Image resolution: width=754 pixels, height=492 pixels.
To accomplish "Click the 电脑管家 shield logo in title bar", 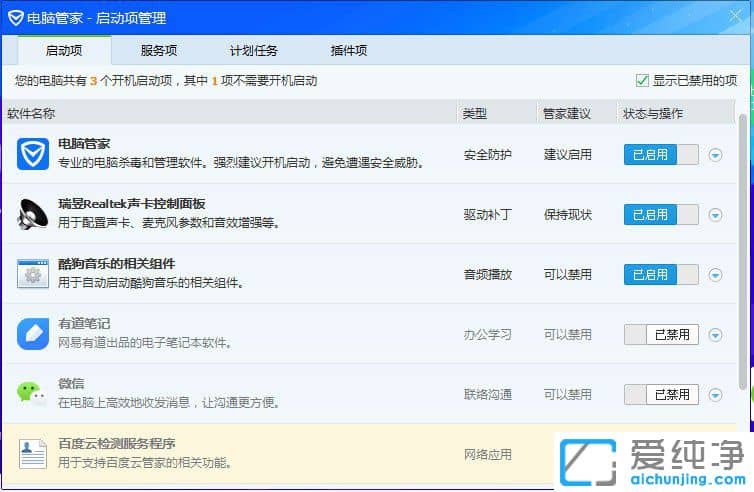I will (15, 18).
